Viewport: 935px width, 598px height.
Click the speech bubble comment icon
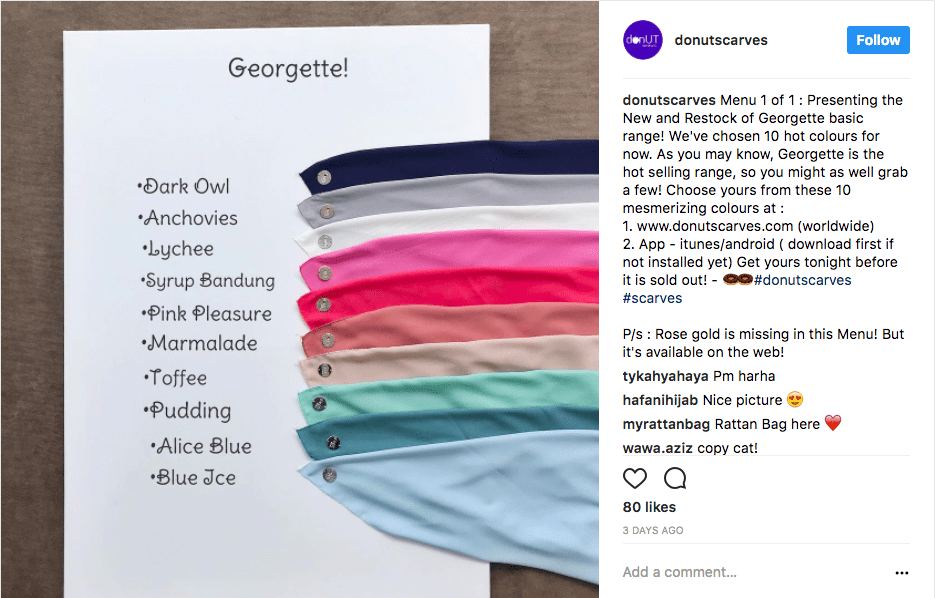[x=675, y=478]
